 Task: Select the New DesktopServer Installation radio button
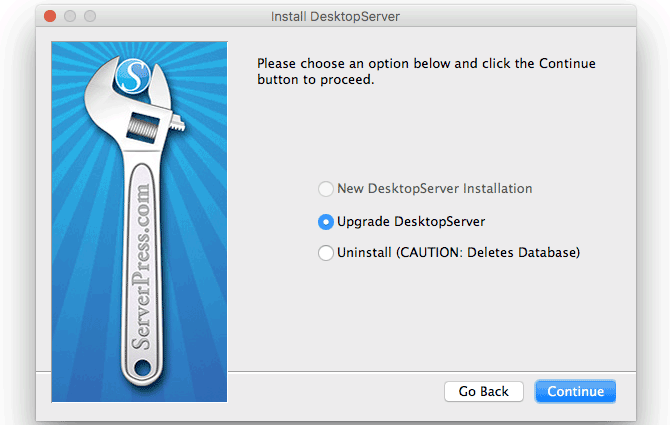pos(326,189)
